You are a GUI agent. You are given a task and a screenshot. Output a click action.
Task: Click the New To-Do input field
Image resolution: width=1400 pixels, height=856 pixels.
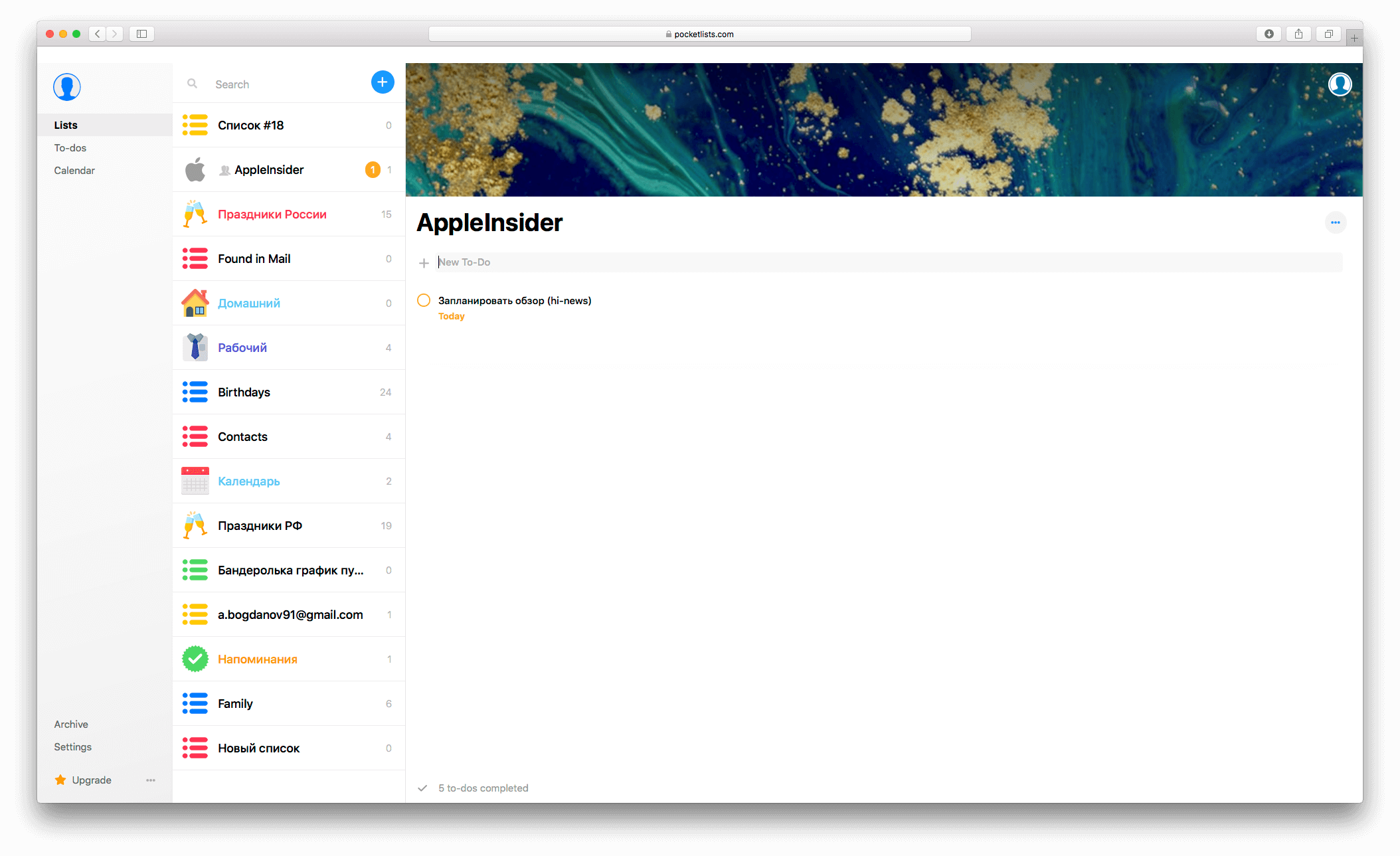point(889,262)
